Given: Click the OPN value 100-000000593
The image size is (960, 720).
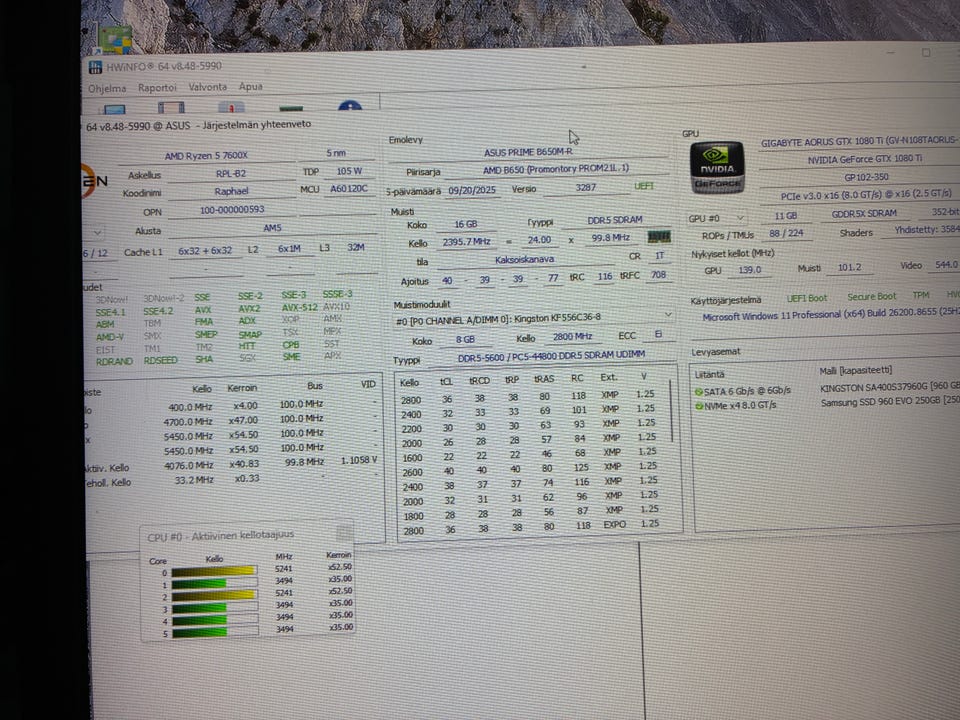Looking at the screenshot, I should tap(232, 210).
